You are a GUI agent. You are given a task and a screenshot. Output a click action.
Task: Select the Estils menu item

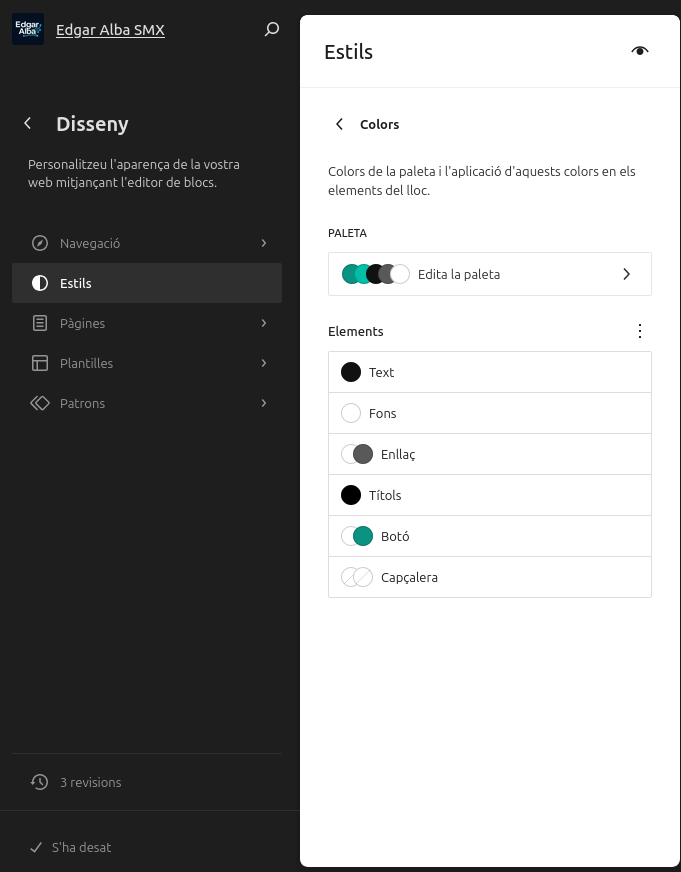pyautogui.click(x=147, y=283)
